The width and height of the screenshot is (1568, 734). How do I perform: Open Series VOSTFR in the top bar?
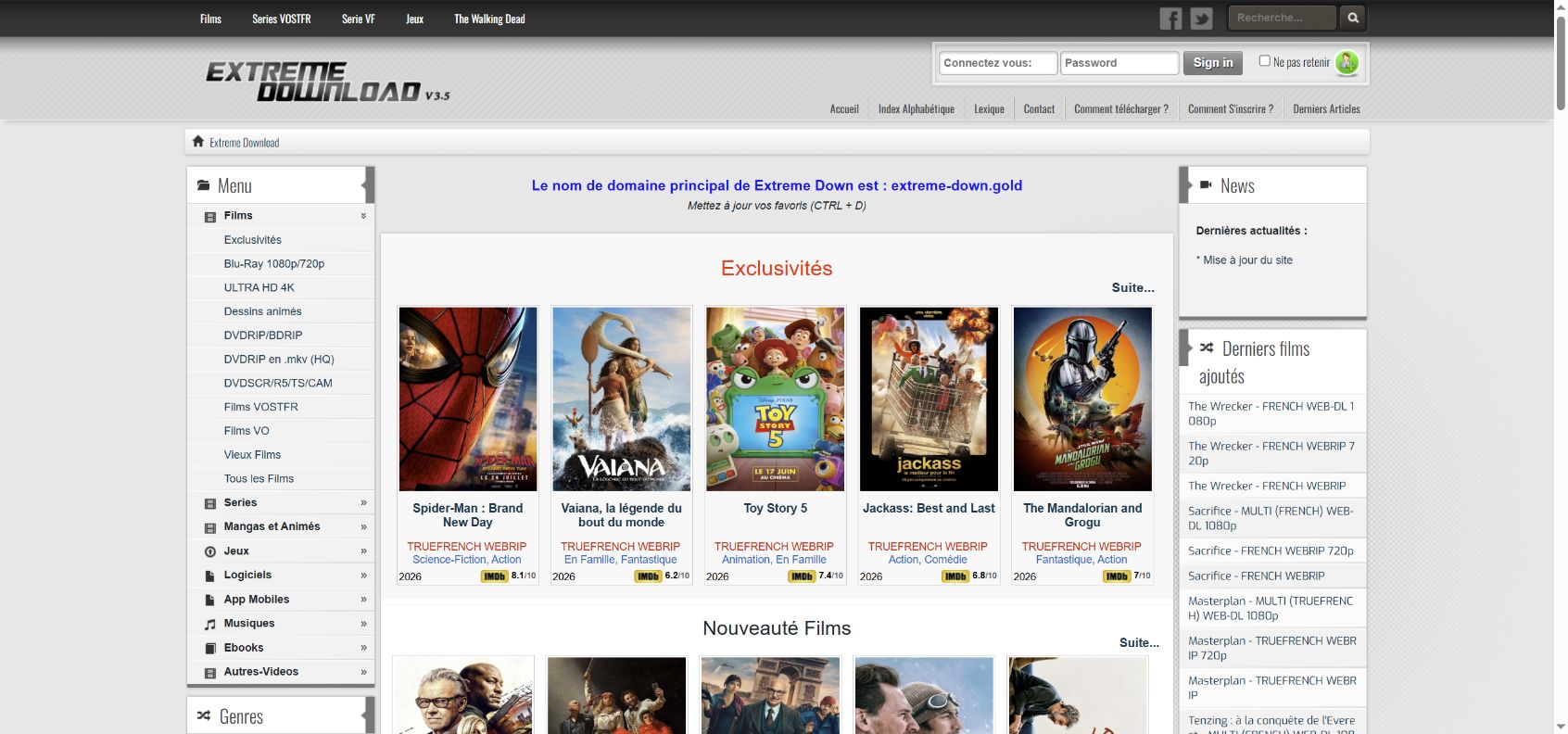282,19
